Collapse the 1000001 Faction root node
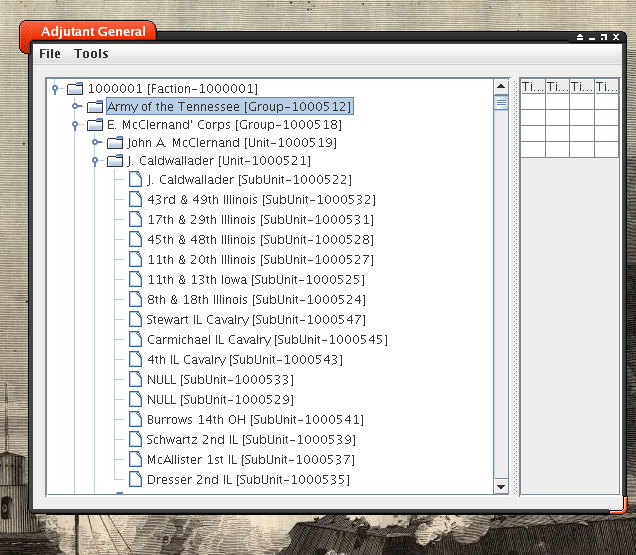The height and width of the screenshot is (555, 636). [56, 88]
